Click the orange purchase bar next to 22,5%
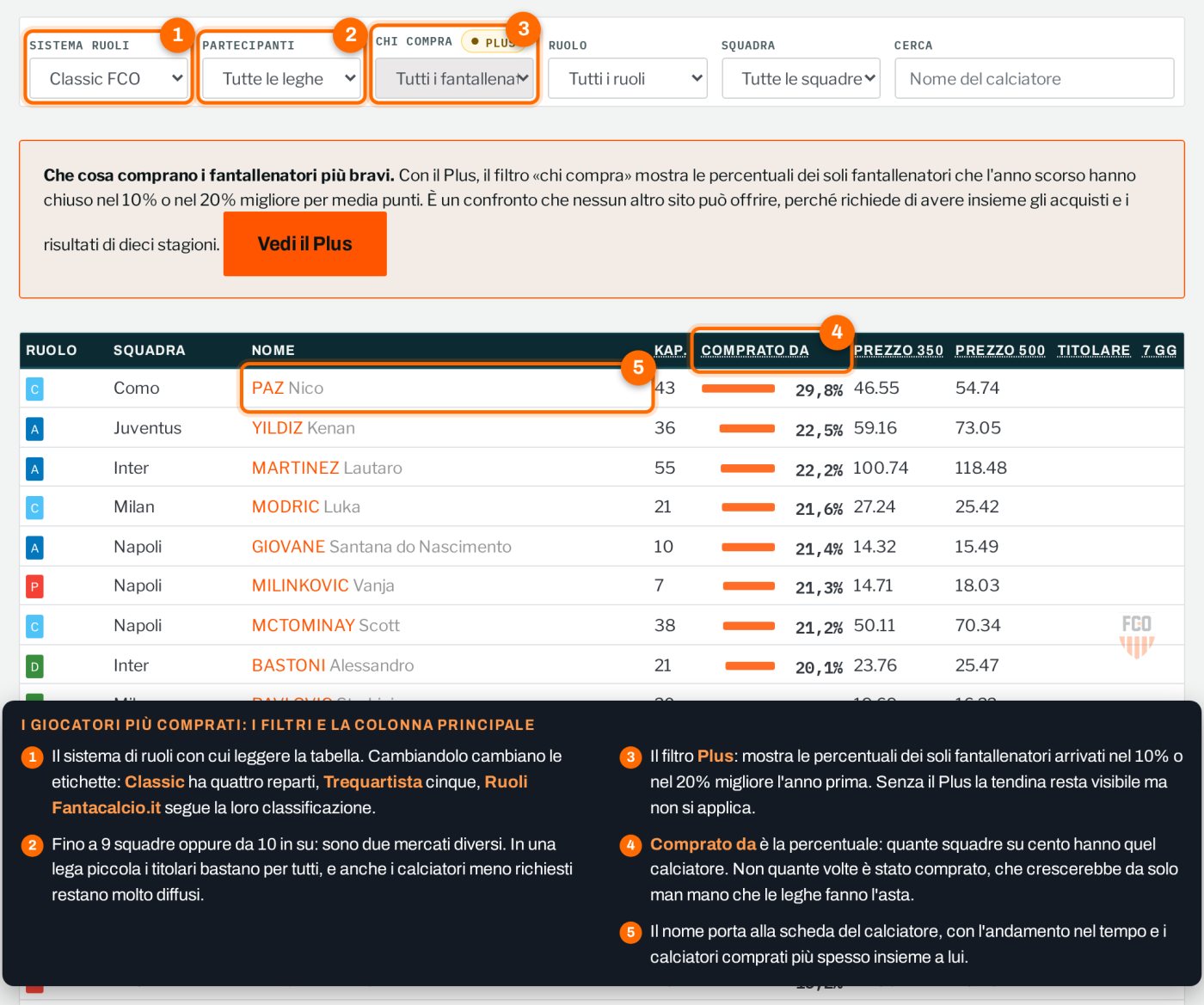This screenshot has width=1204, height=1005. pos(747,428)
